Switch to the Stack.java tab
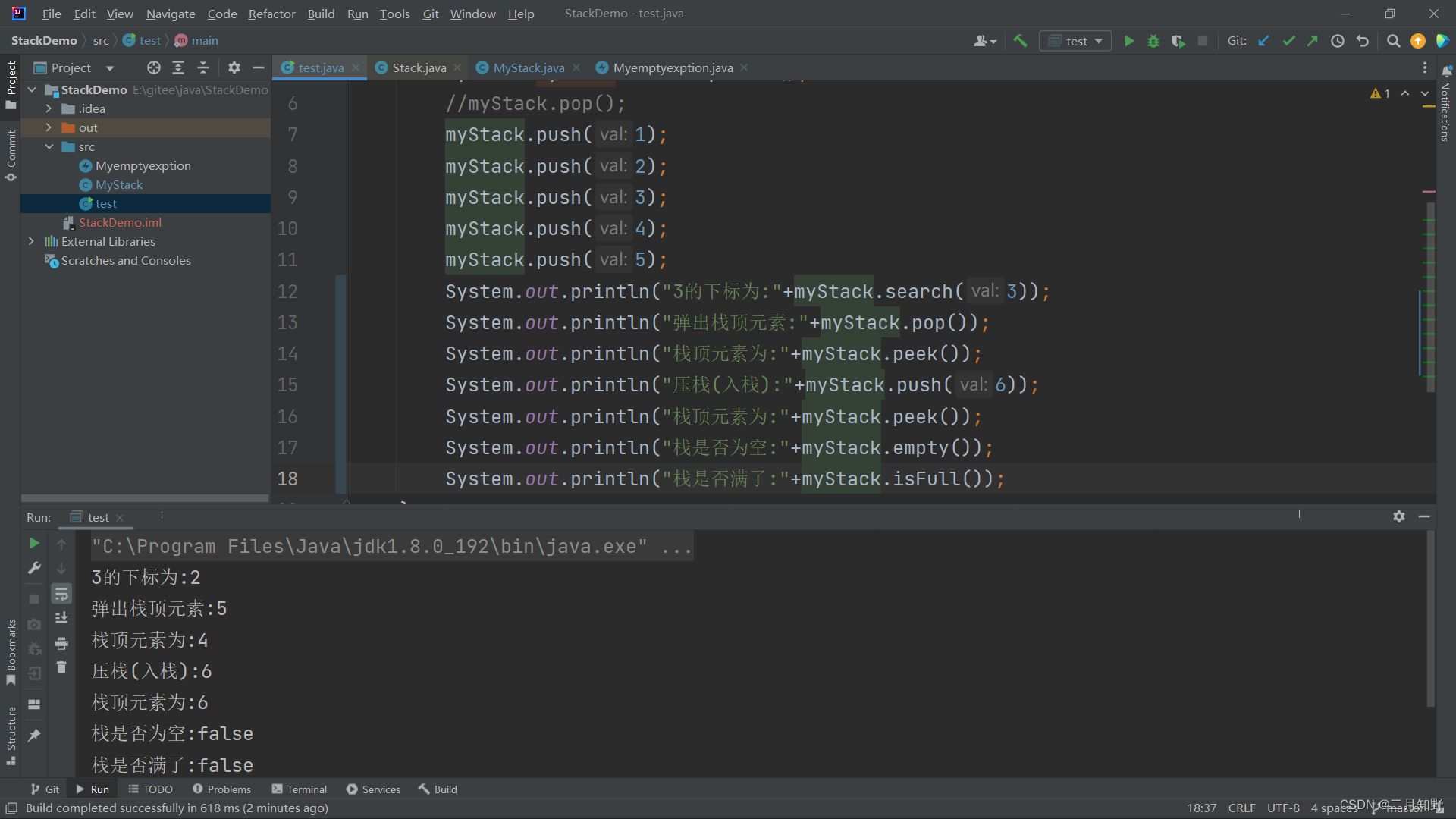The height and width of the screenshot is (819, 1456). click(419, 67)
